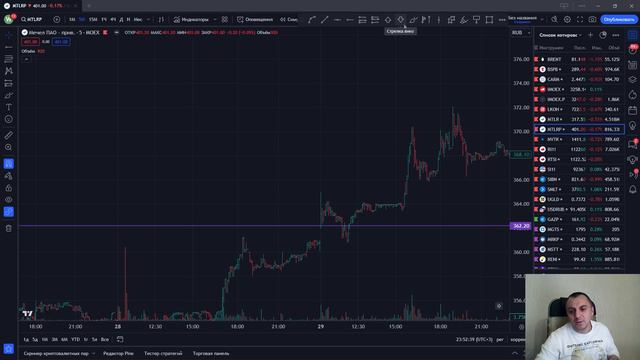
Task: Take a chart snapshot with camera icon
Action: [x=592, y=20]
